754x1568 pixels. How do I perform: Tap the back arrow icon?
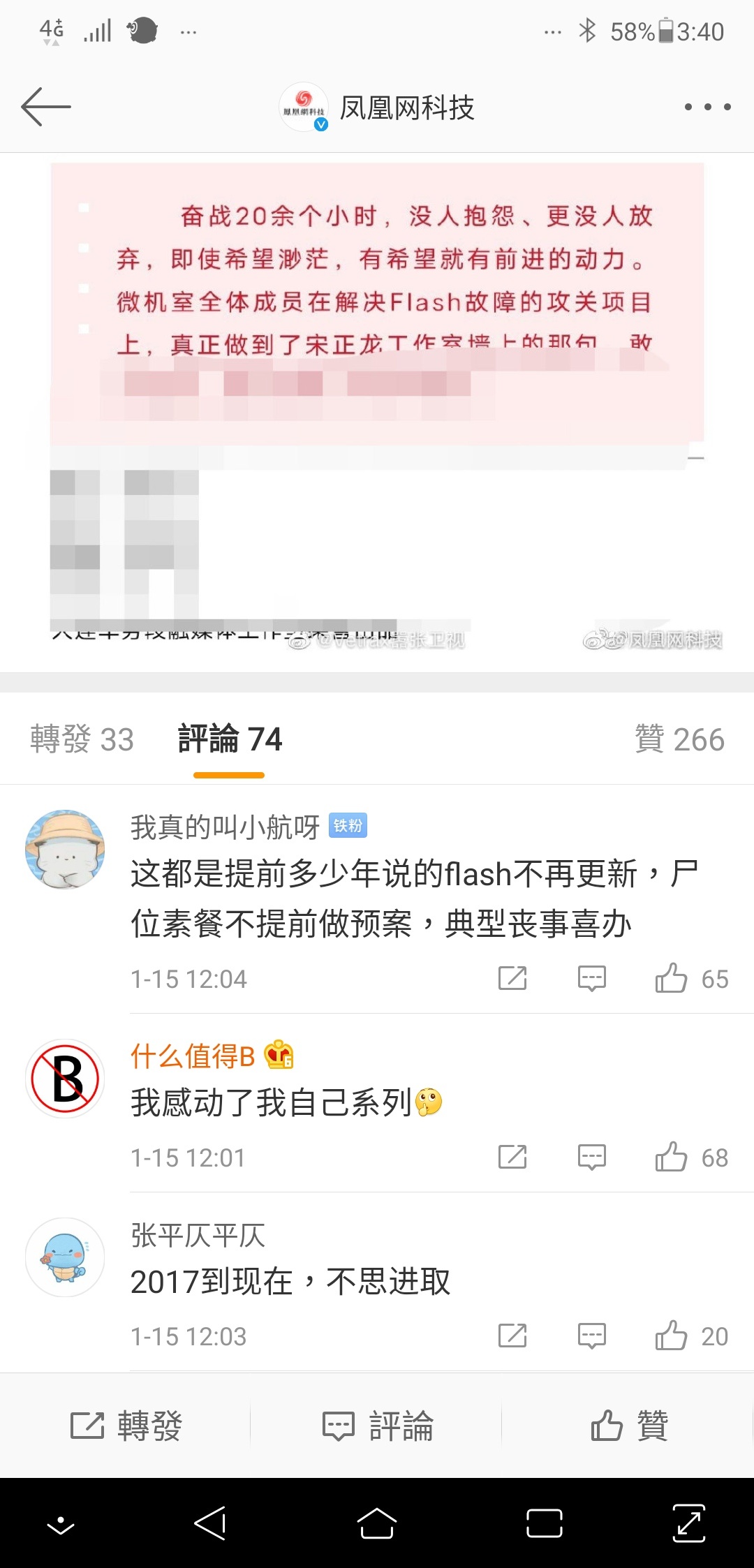[46, 107]
